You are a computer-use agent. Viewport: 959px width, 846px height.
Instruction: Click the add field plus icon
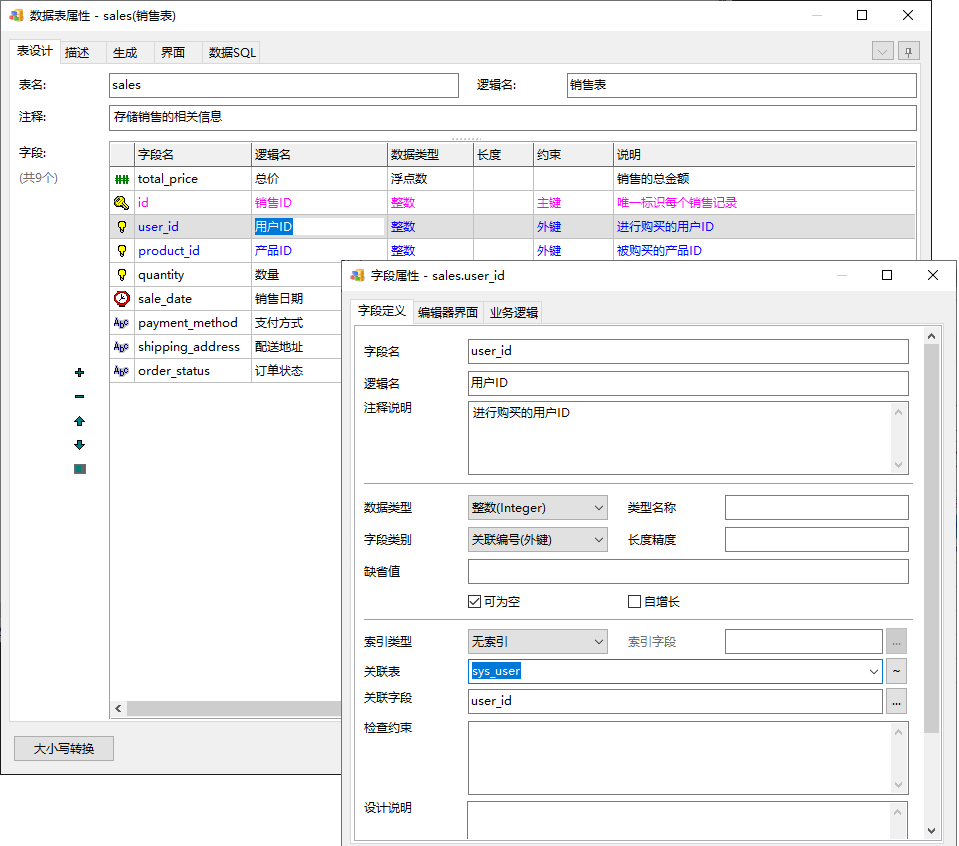pyautogui.click(x=80, y=373)
